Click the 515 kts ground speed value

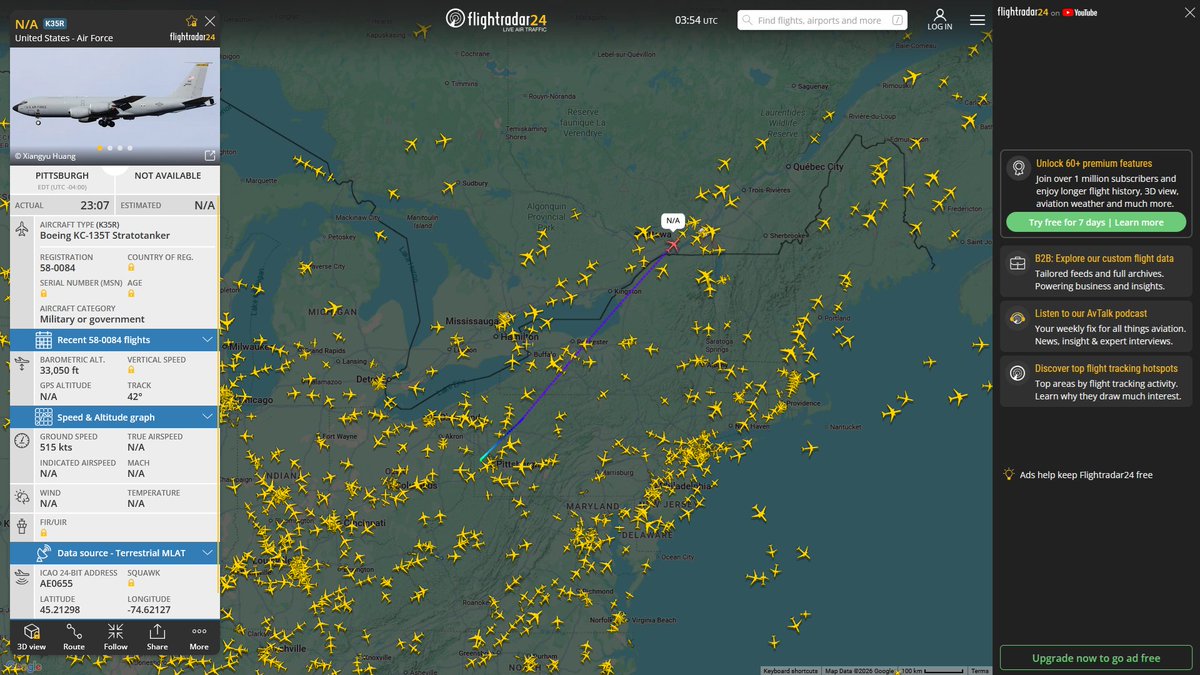tap(56, 449)
